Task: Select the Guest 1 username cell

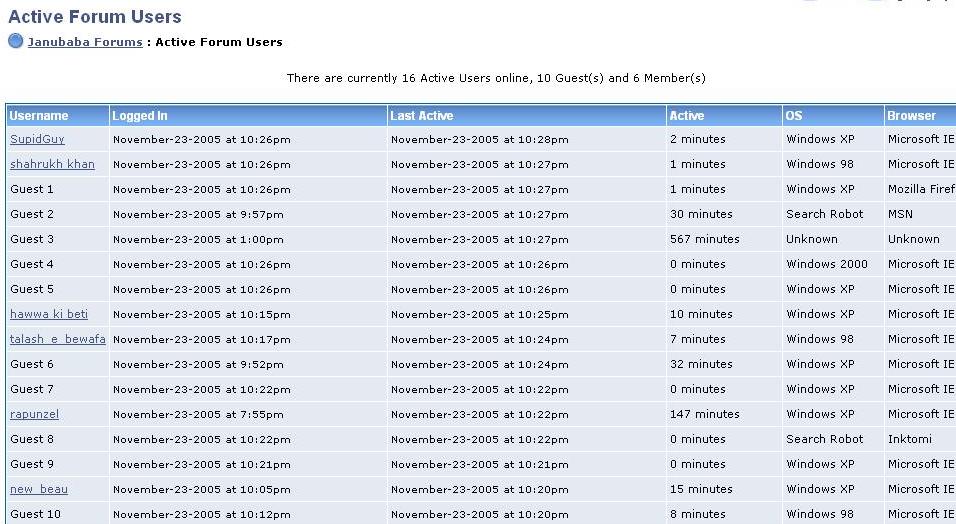Action: pos(58,189)
